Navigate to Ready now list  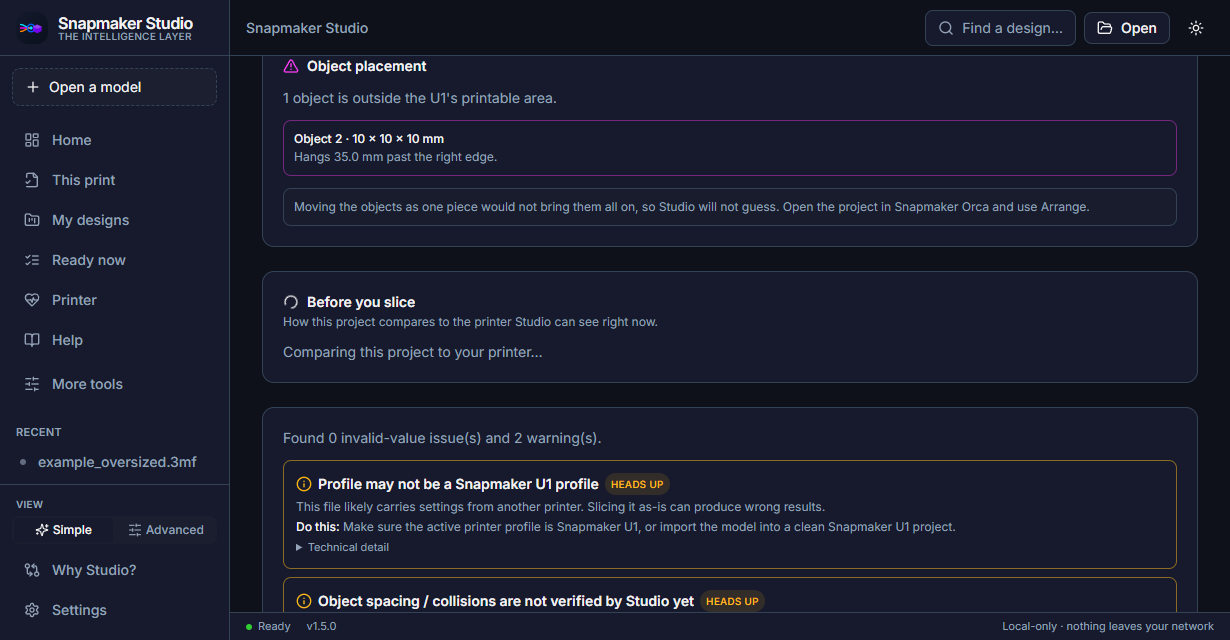114,260
